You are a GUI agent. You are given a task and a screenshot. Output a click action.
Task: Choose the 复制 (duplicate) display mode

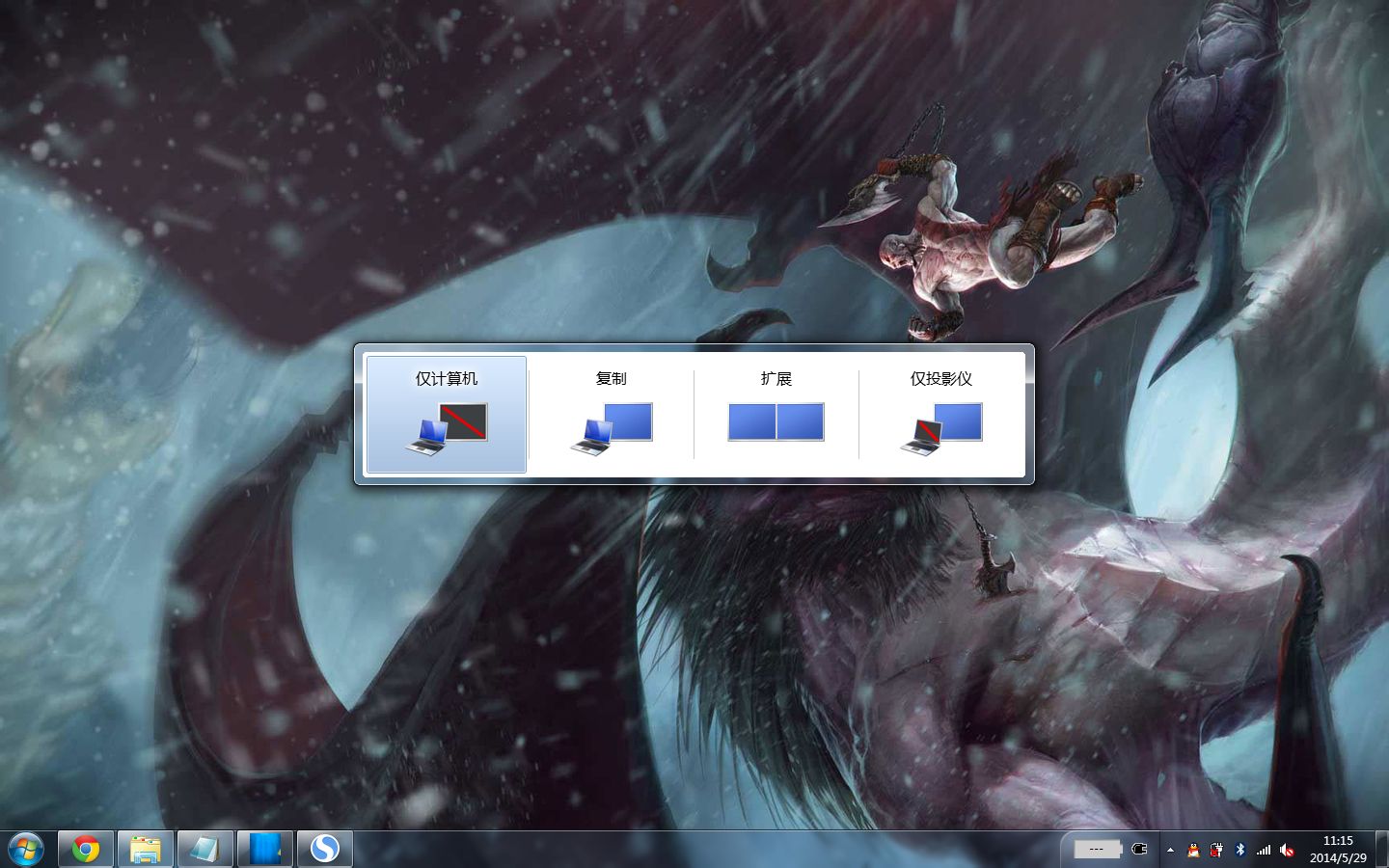pyautogui.click(x=612, y=414)
